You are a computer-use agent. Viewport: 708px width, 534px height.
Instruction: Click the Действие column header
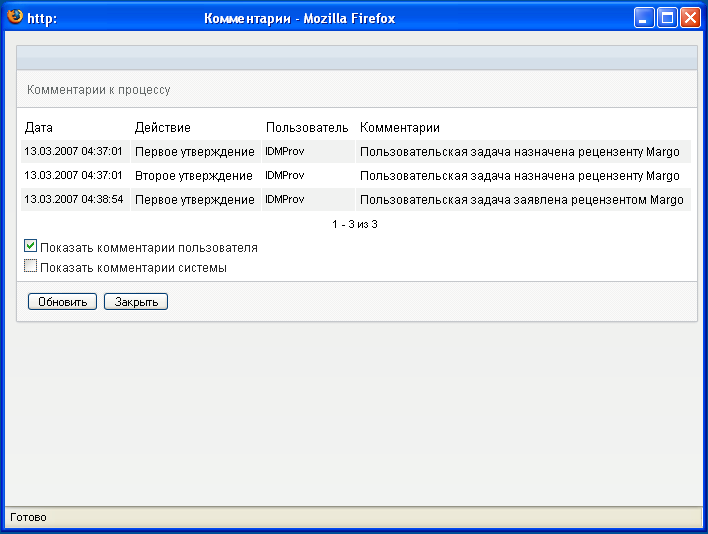[162, 128]
